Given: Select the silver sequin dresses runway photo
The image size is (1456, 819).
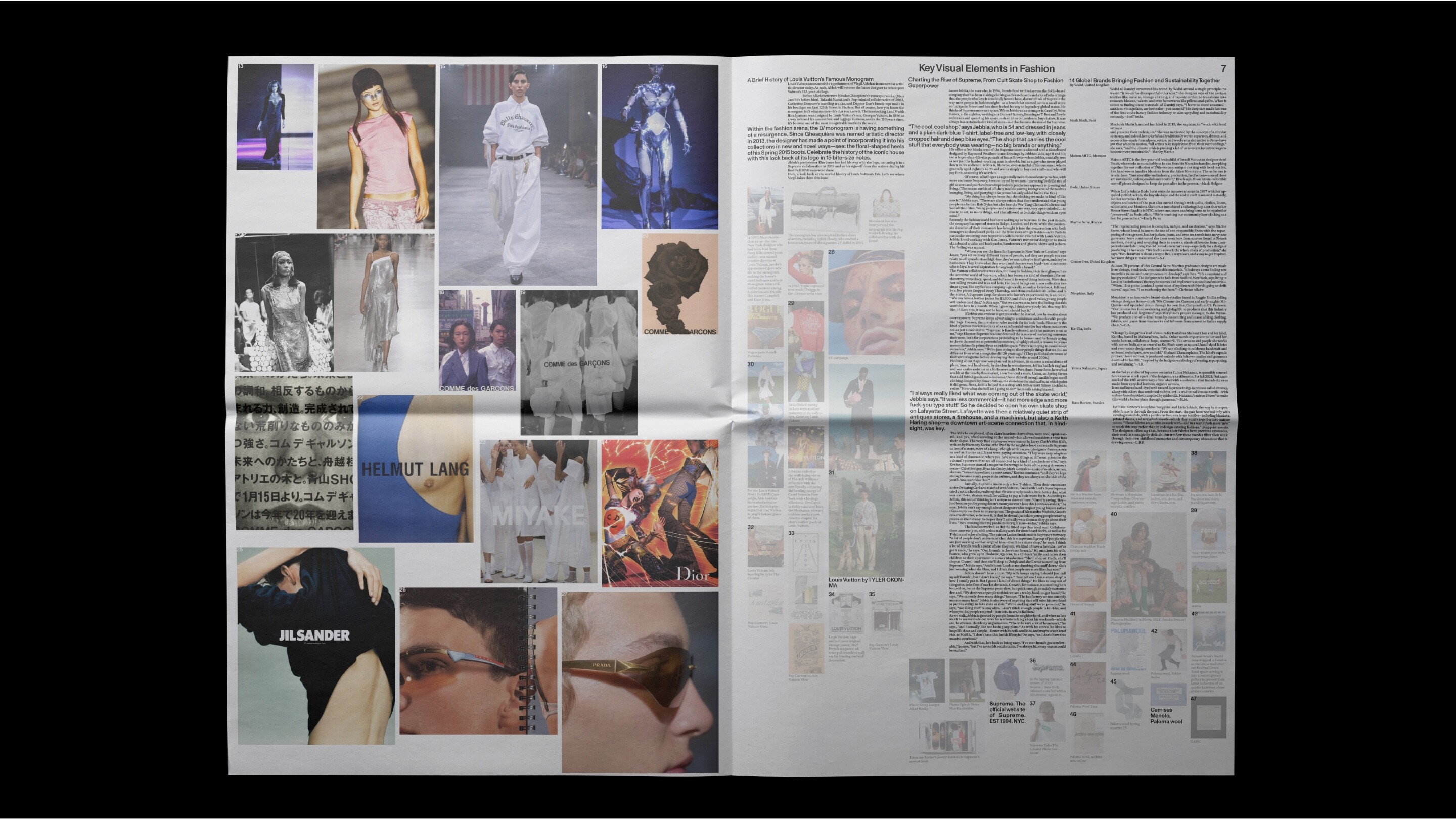Looking at the screenshot, I should point(335,302).
